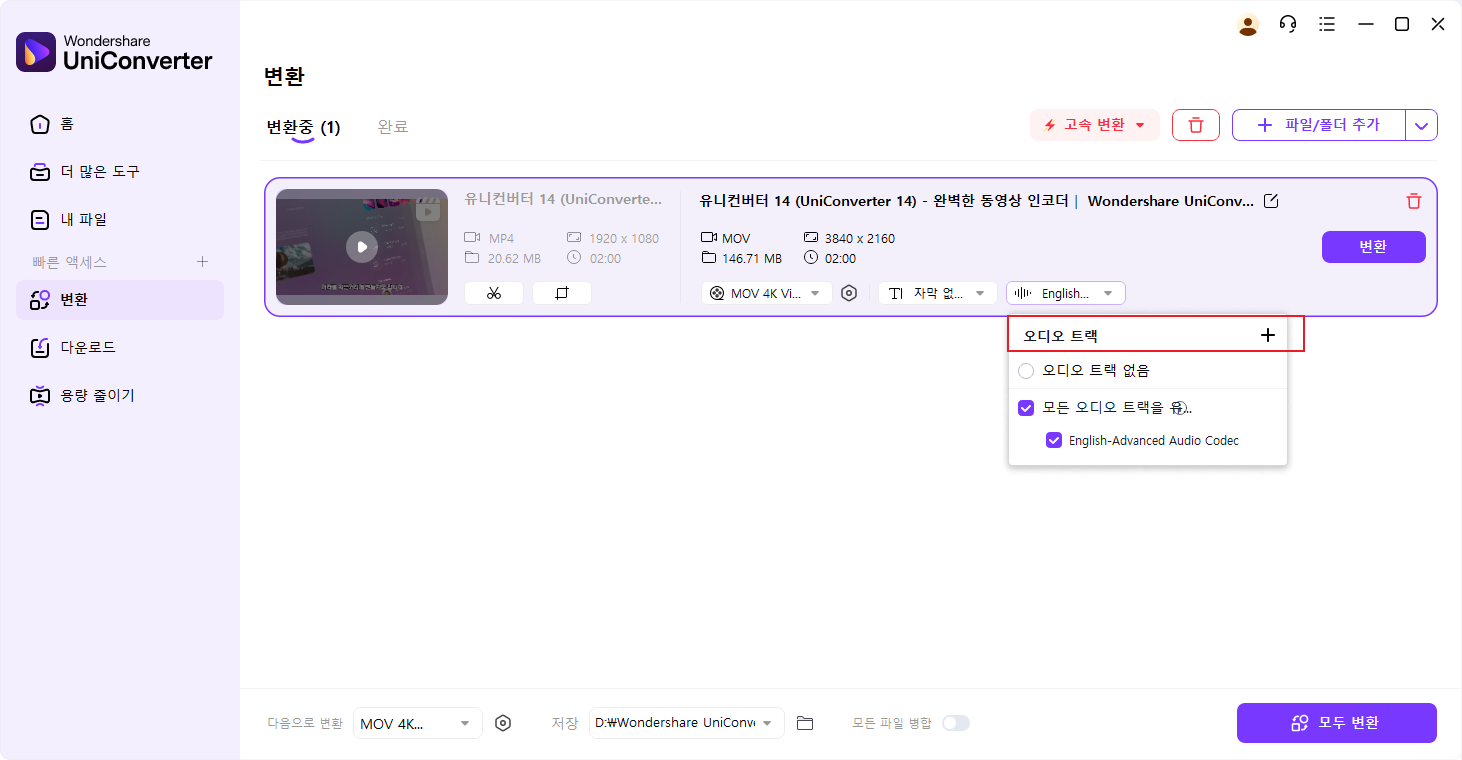The height and width of the screenshot is (760, 1462).
Task: Toggle the 모든 파일 병합 switch
Action: pos(956,723)
